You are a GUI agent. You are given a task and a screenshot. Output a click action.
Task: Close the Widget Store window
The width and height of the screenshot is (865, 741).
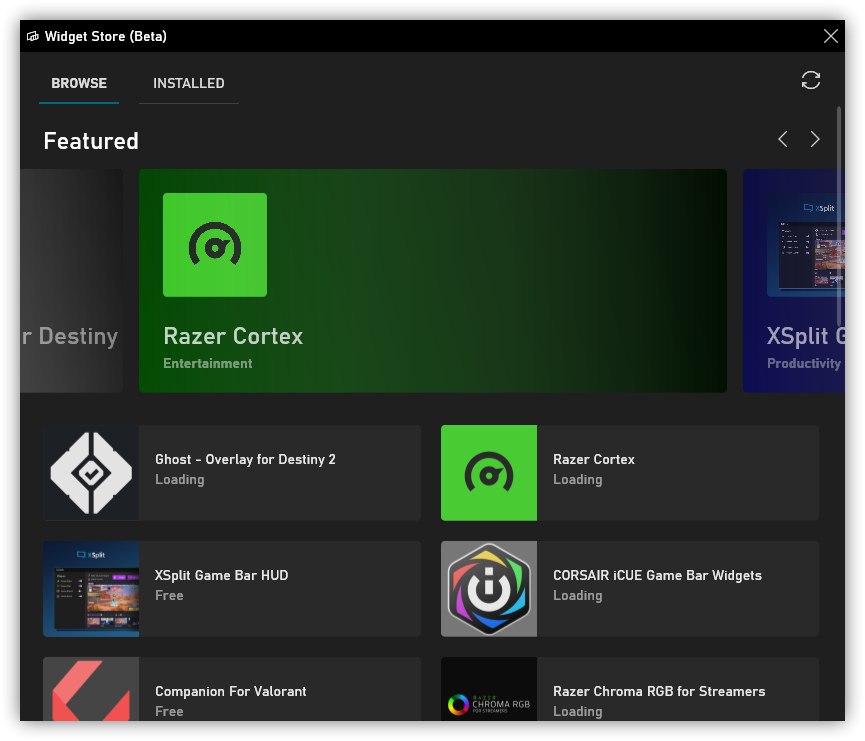tap(830, 36)
